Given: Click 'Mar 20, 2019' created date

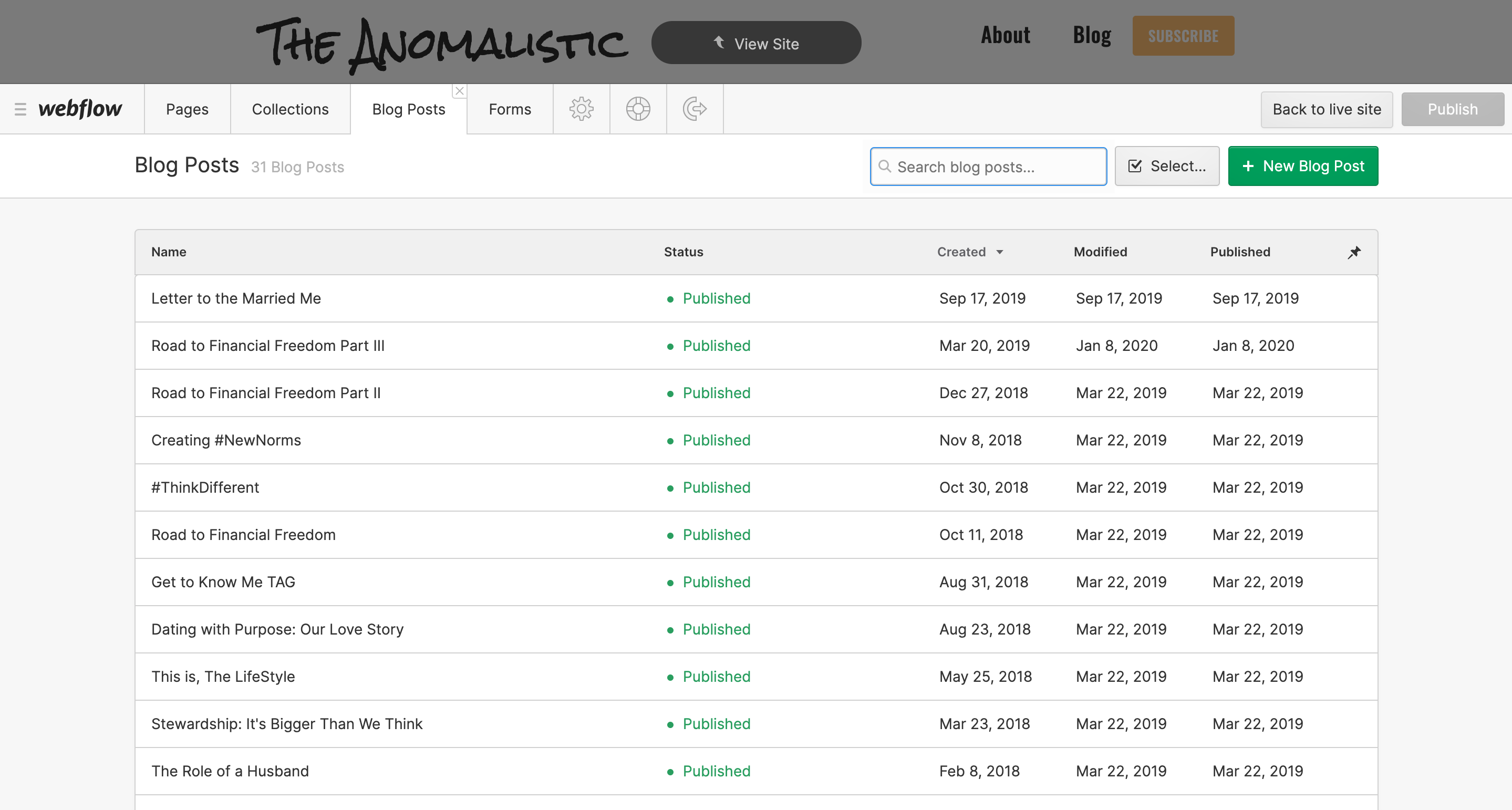Looking at the screenshot, I should point(985,346).
